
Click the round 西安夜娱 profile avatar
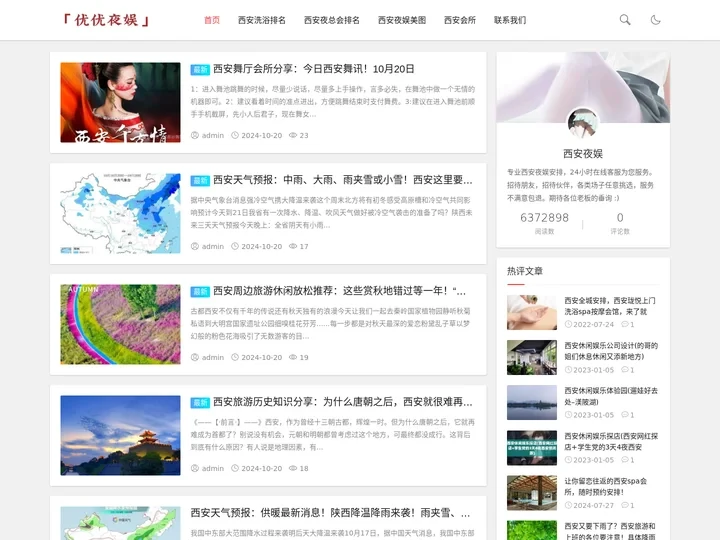583,123
